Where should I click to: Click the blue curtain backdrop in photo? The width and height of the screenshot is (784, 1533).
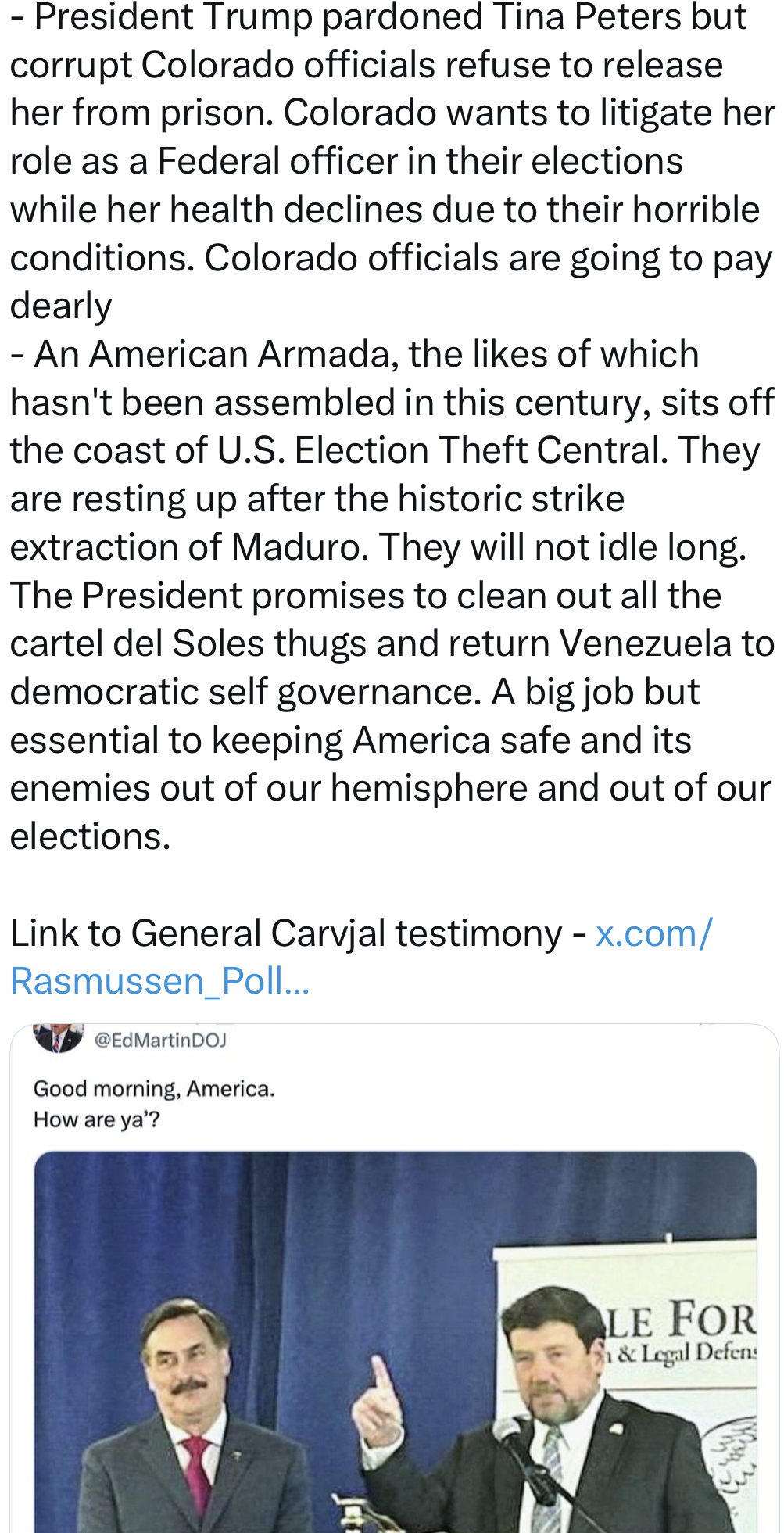point(328,1251)
